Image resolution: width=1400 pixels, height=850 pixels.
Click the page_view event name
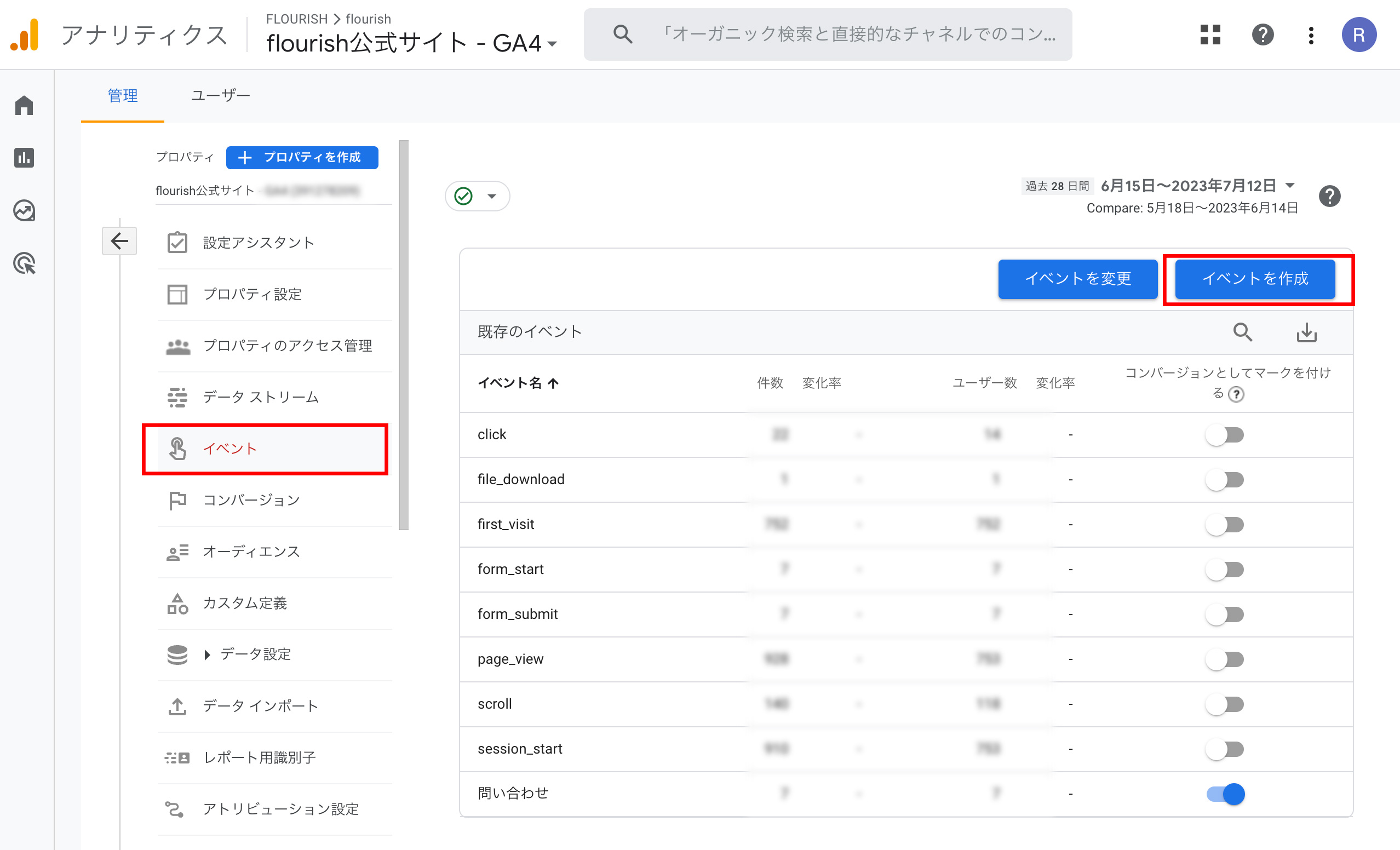510,659
